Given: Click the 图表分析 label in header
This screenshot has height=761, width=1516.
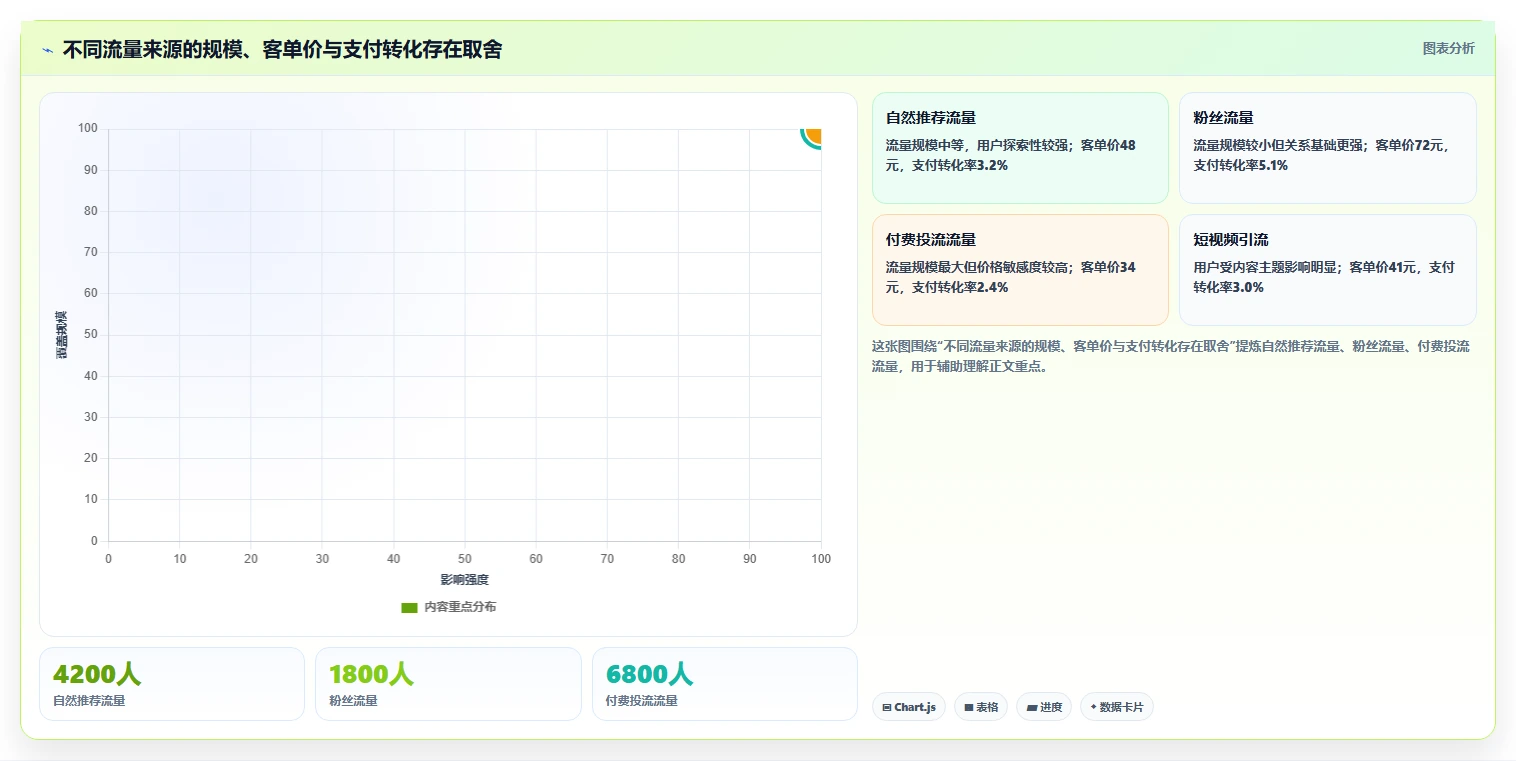Looking at the screenshot, I should (1448, 48).
